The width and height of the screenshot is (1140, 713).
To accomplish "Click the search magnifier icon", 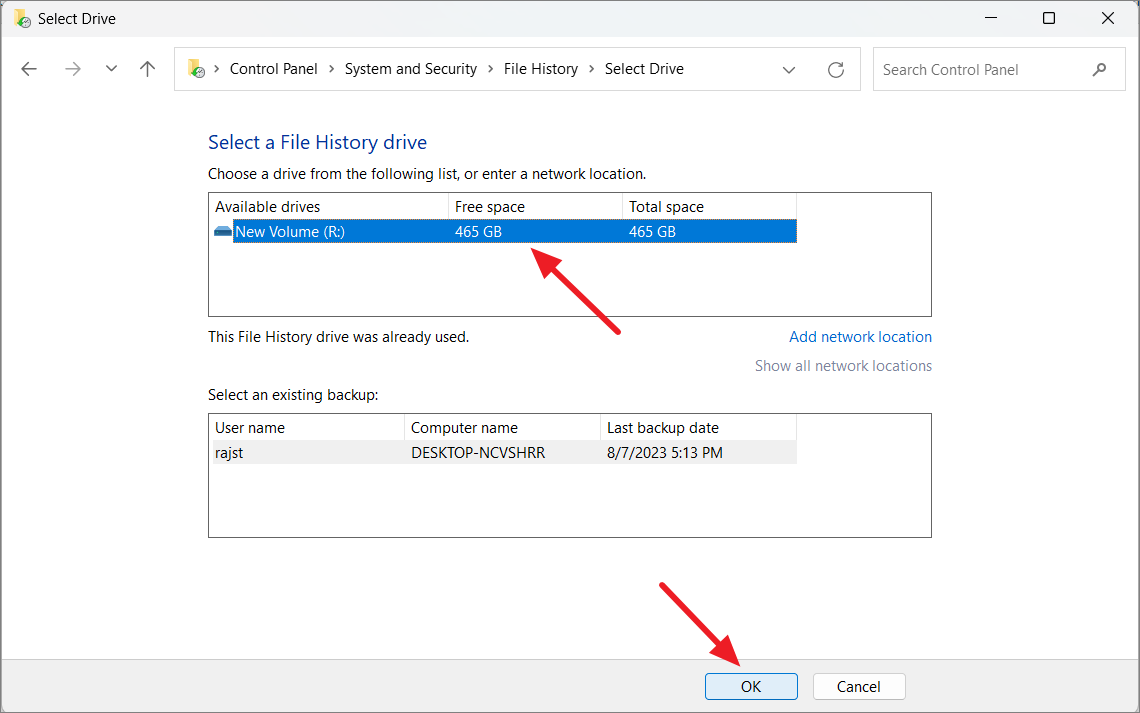I will tap(1099, 69).
